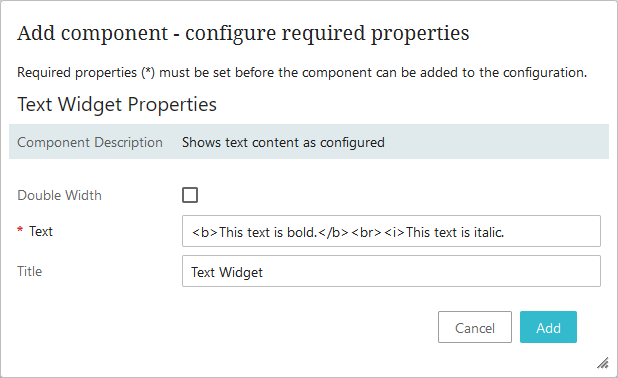Enable the Double Width checkbox

click(x=190, y=195)
